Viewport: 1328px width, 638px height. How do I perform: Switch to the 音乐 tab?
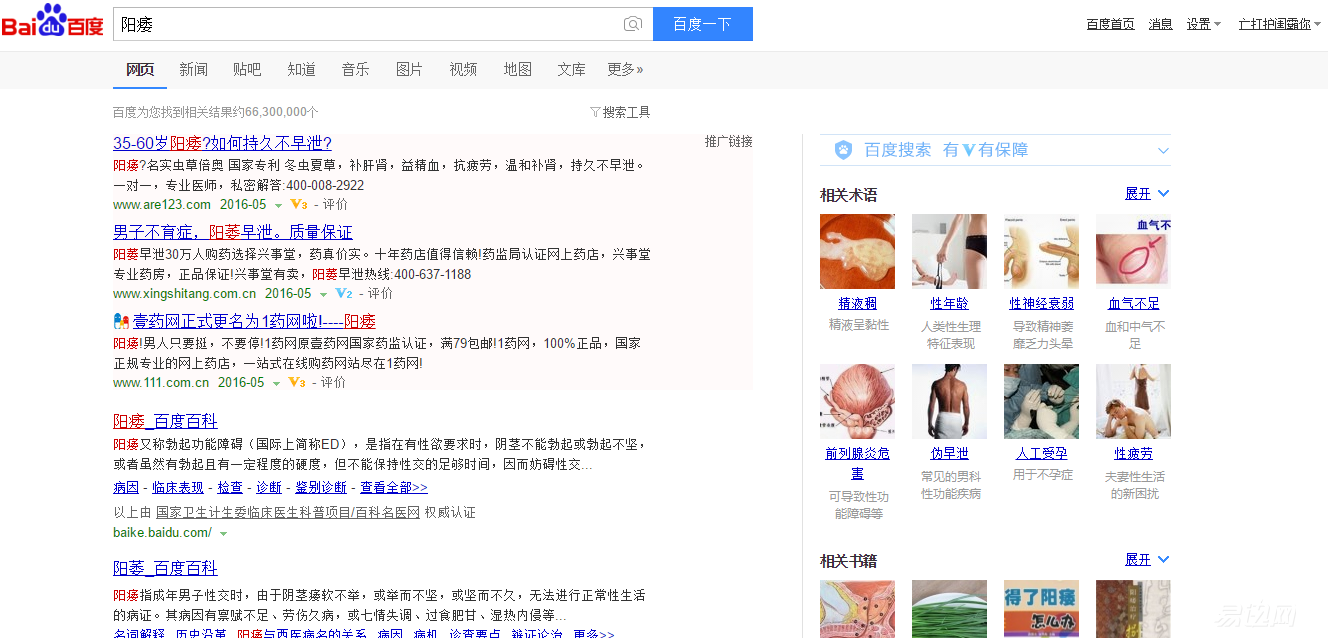(x=355, y=69)
